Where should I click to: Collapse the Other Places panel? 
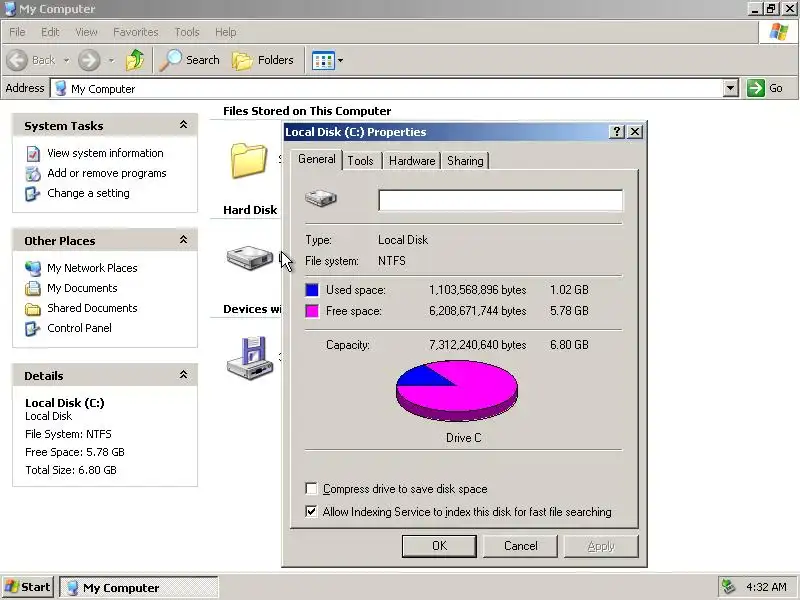pos(183,240)
